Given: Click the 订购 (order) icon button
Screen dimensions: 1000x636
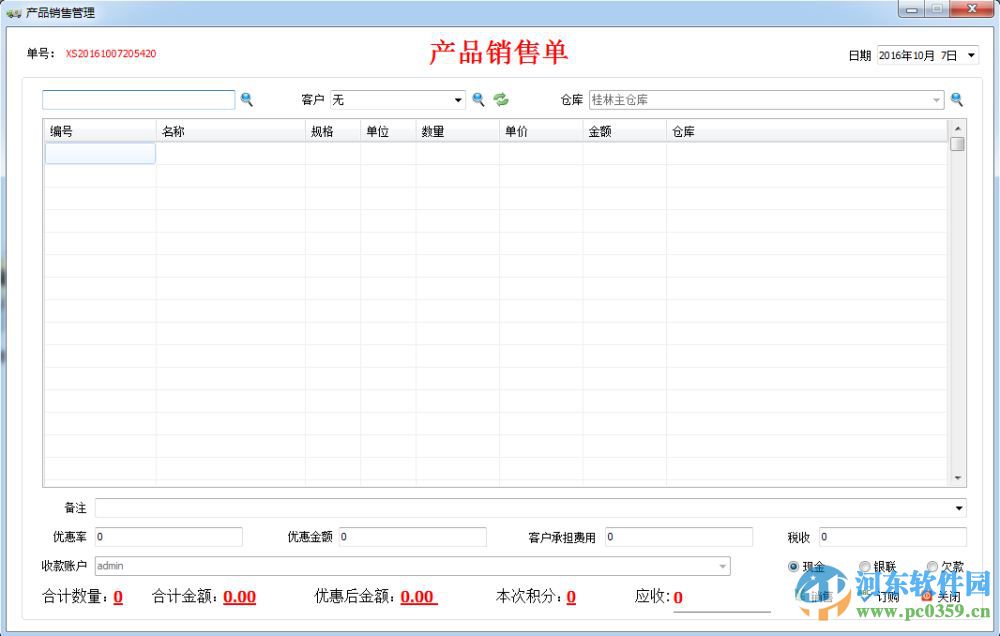Looking at the screenshot, I should 883,594.
